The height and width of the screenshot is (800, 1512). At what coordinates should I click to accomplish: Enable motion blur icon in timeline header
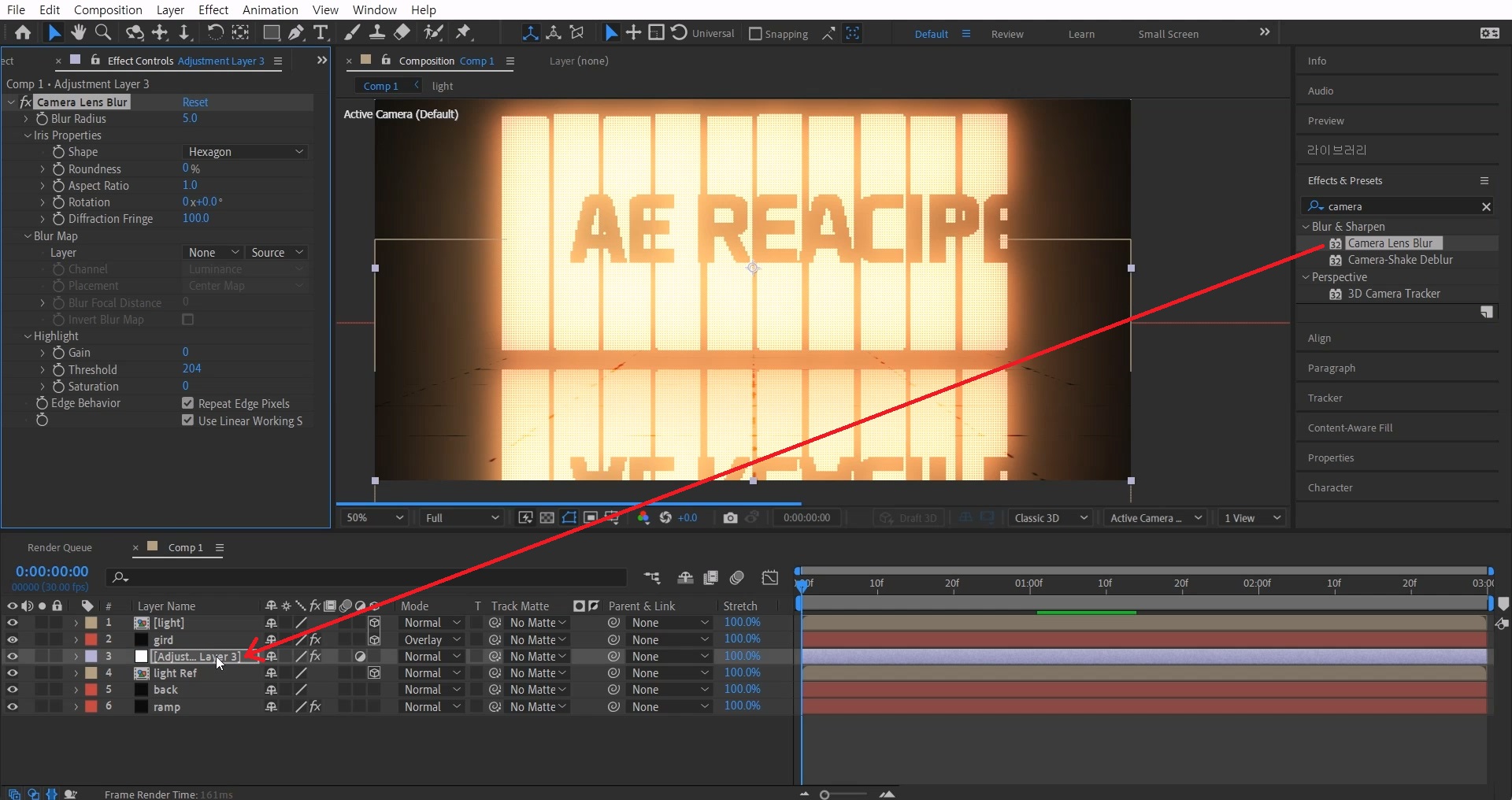click(x=737, y=578)
